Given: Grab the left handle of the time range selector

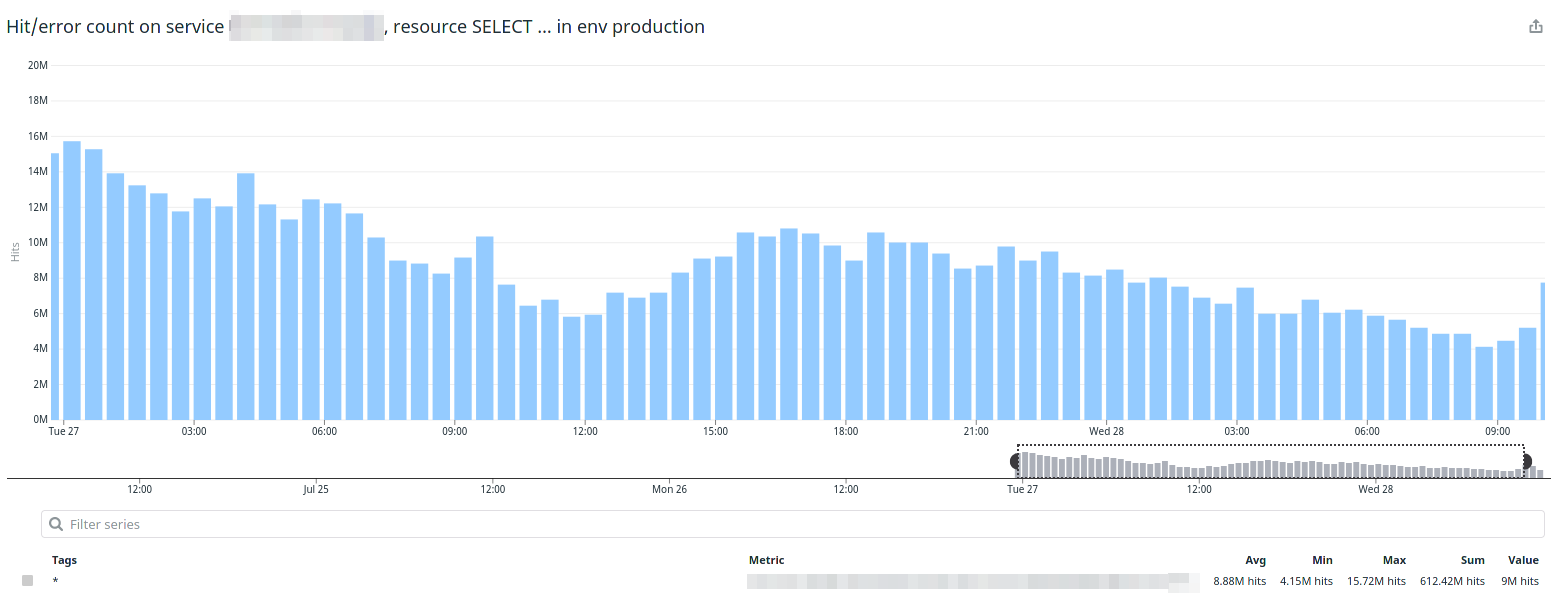Looking at the screenshot, I should click(1017, 462).
